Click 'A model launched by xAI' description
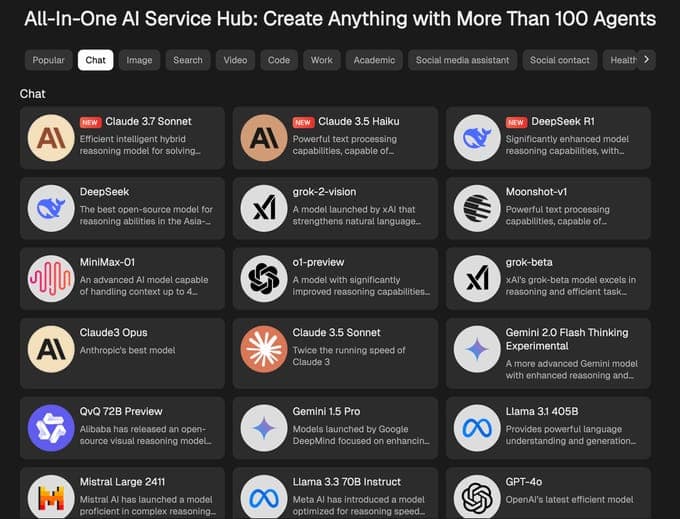680x519 pixels. 356,215
